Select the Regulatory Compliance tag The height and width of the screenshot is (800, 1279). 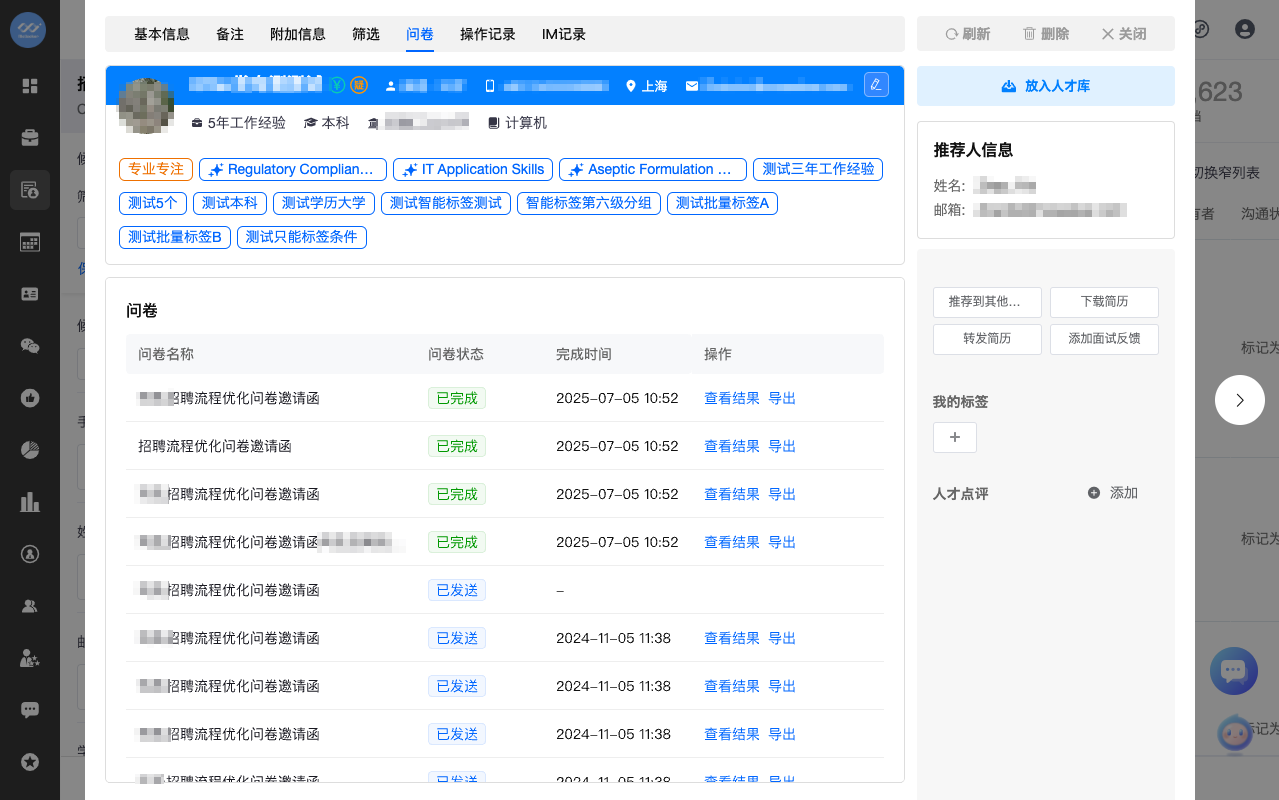pyautogui.click(x=292, y=170)
